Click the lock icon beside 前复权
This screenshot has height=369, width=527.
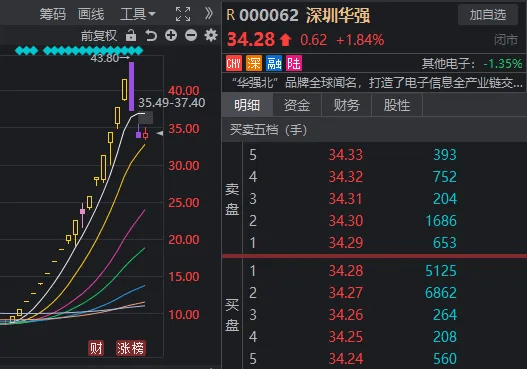point(131,35)
